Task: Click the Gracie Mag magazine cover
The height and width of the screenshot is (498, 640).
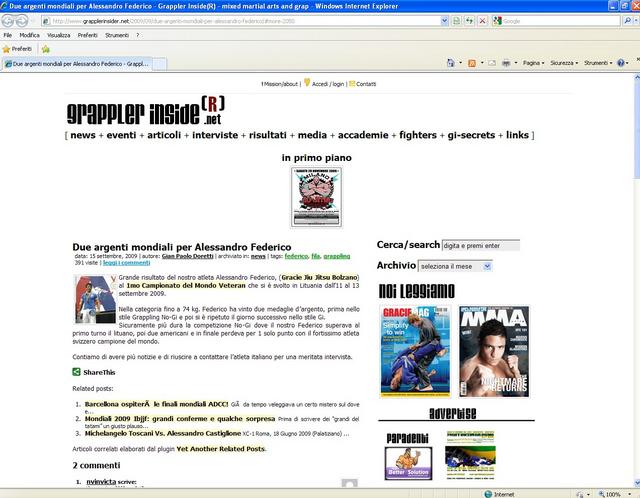Action: (x=410, y=351)
